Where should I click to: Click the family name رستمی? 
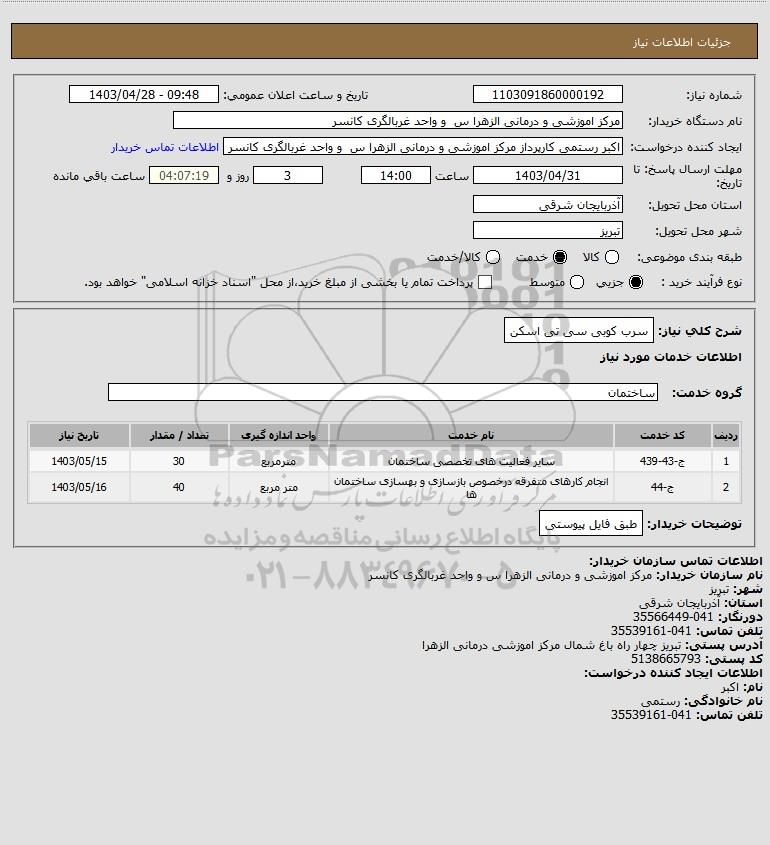pyautogui.click(x=661, y=701)
